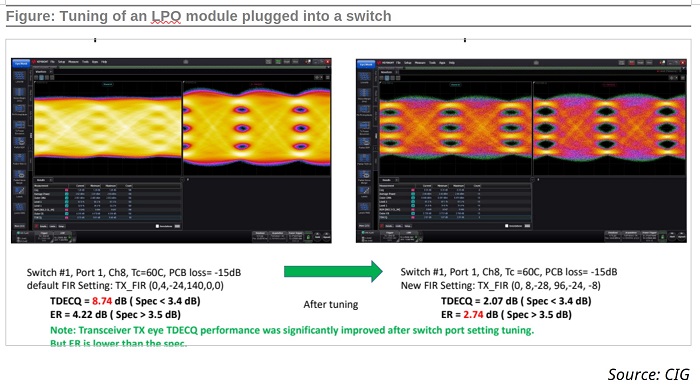Click Eye/Mask mode button in before-tuning scope

coord(21,63)
